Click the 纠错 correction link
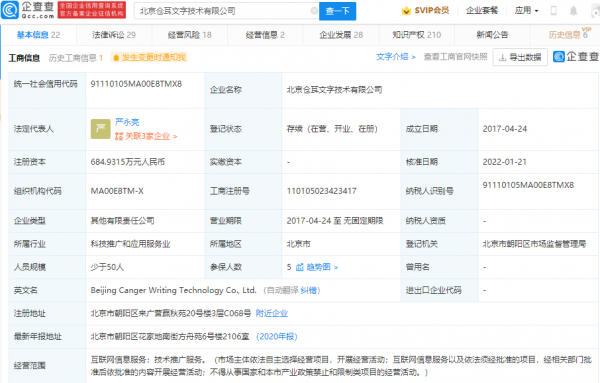This screenshot has width=600, height=383. pos(308,290)
